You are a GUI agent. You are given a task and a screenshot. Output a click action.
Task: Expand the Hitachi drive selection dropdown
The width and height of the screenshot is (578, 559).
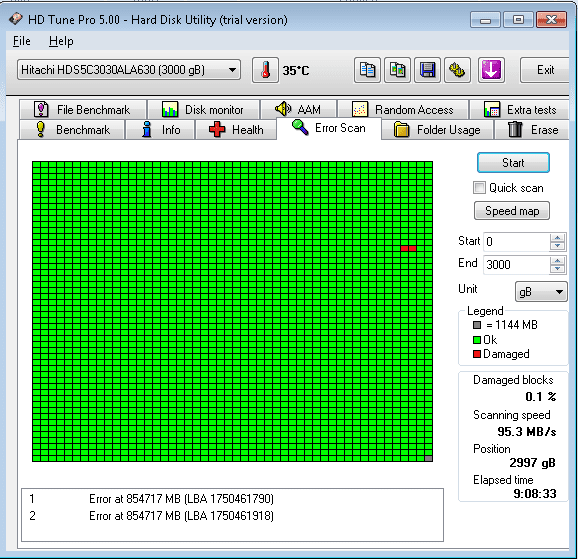[129, 70]
